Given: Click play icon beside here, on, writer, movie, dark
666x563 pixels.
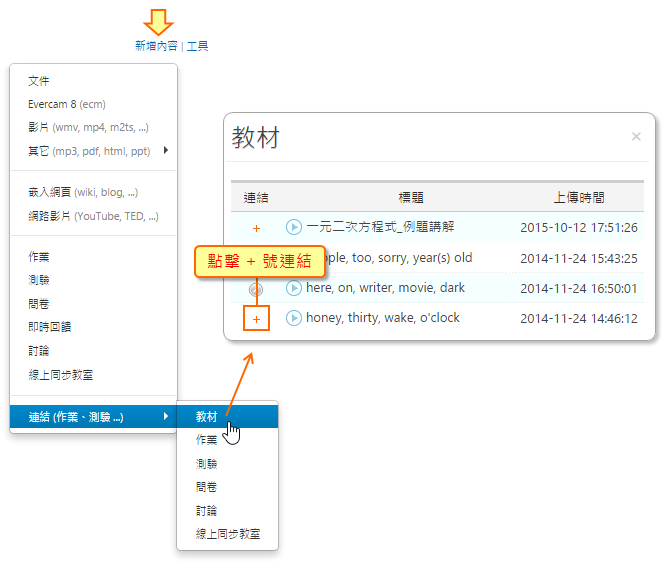Looking at the screenshot, I should pyautogui.click(x=294, y=288).
